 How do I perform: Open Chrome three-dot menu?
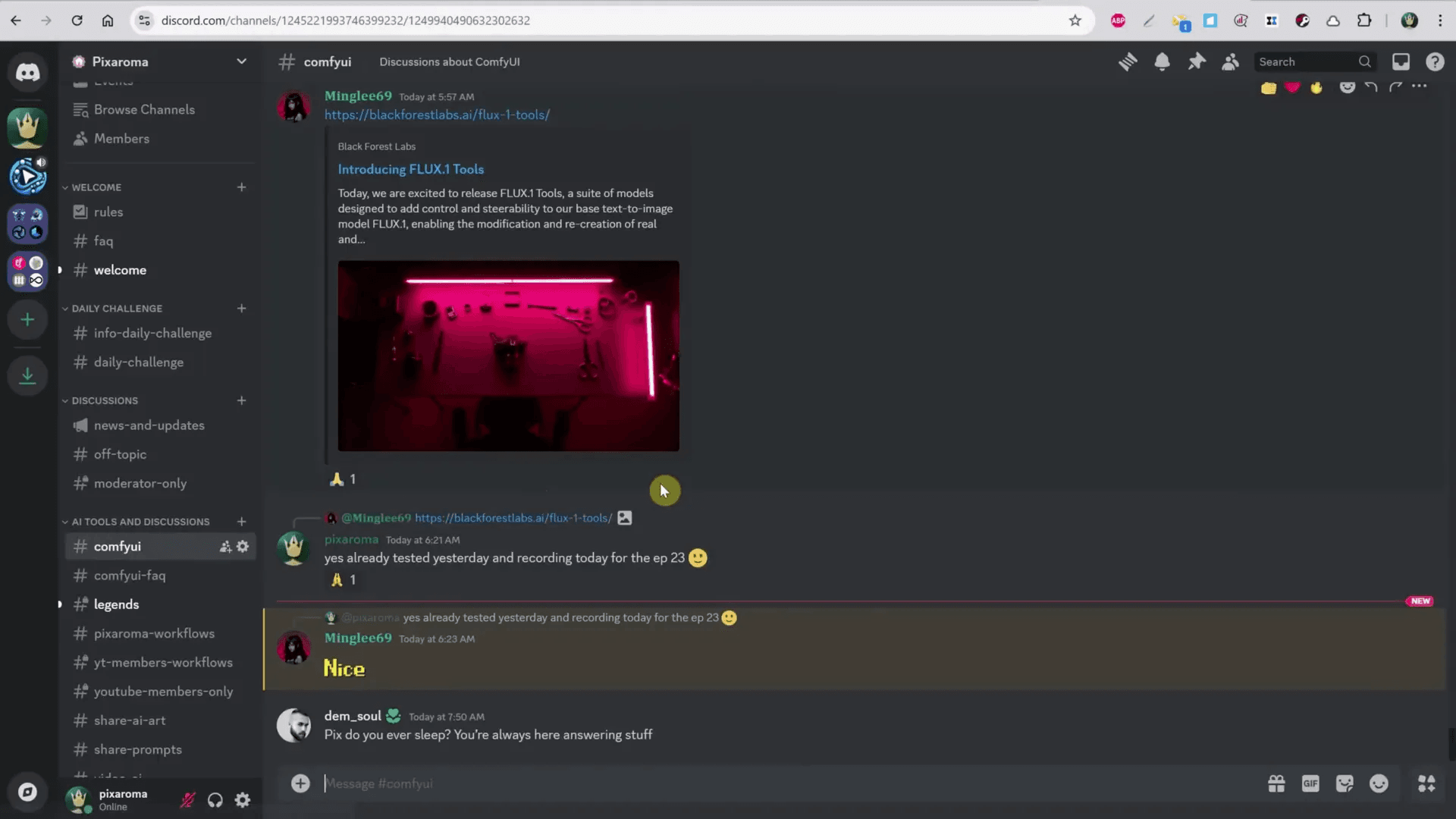[x=1440, y=20]
